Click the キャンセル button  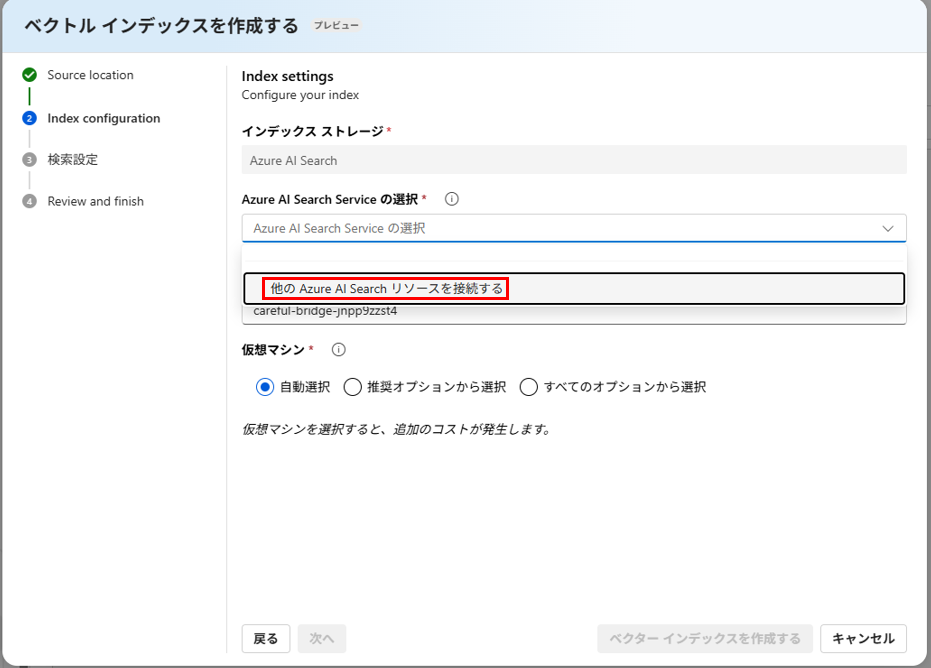point(863,639)
